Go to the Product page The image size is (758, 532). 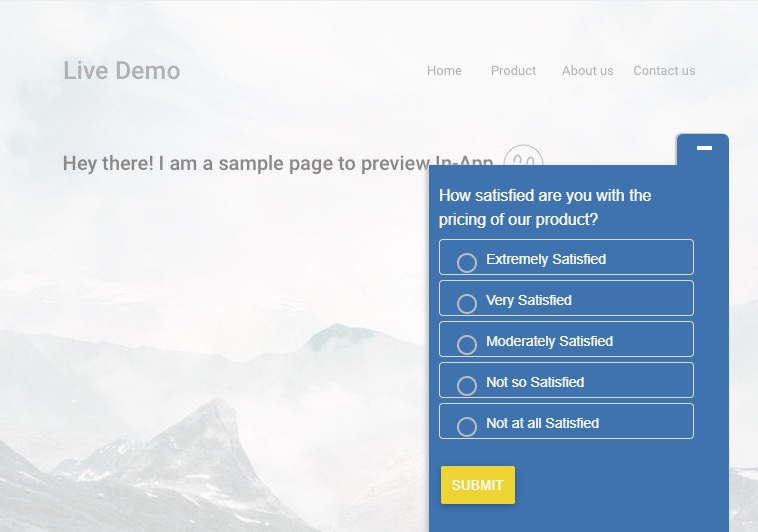click(x=513, y=71)
